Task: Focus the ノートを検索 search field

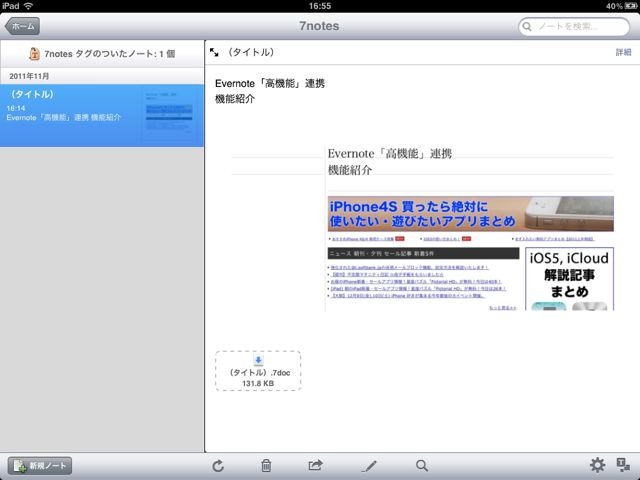Action: point(573,27)
